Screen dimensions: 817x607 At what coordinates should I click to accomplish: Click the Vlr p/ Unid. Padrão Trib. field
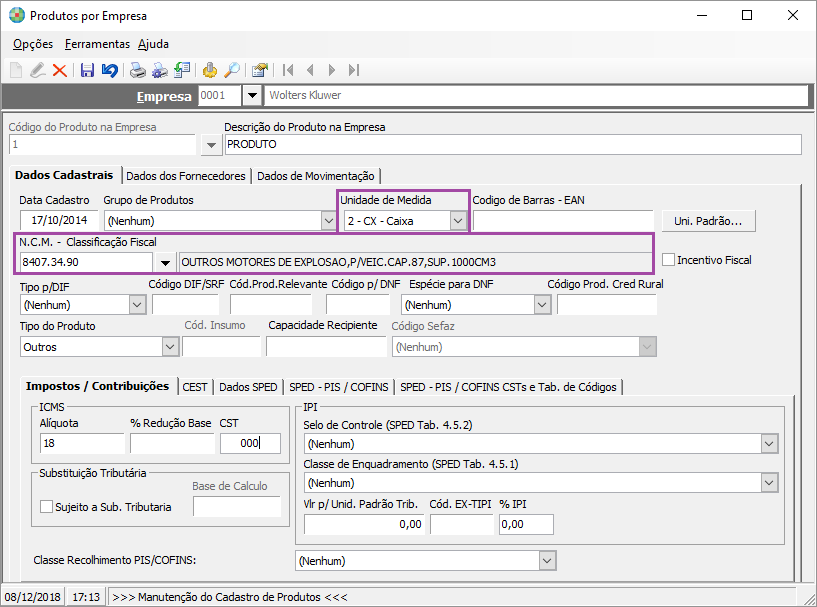click(x=364, y=524)
